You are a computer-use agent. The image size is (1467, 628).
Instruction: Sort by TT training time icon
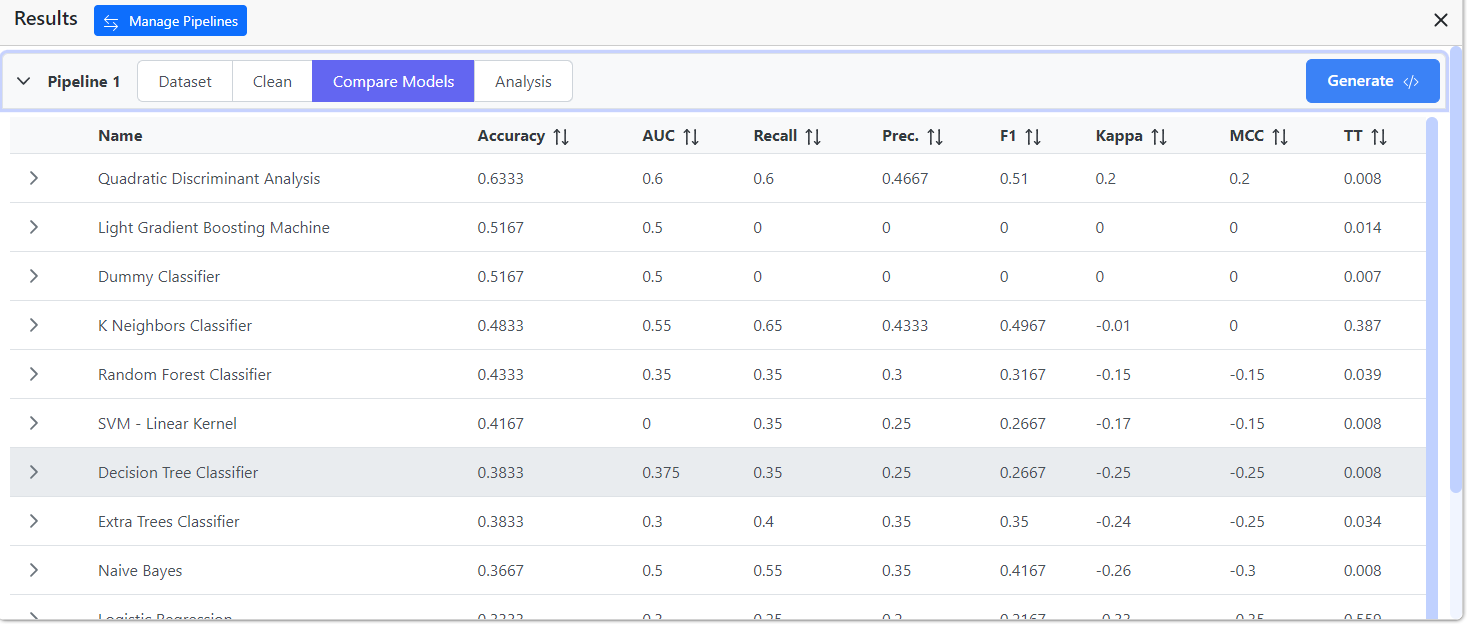[1379, 136]
